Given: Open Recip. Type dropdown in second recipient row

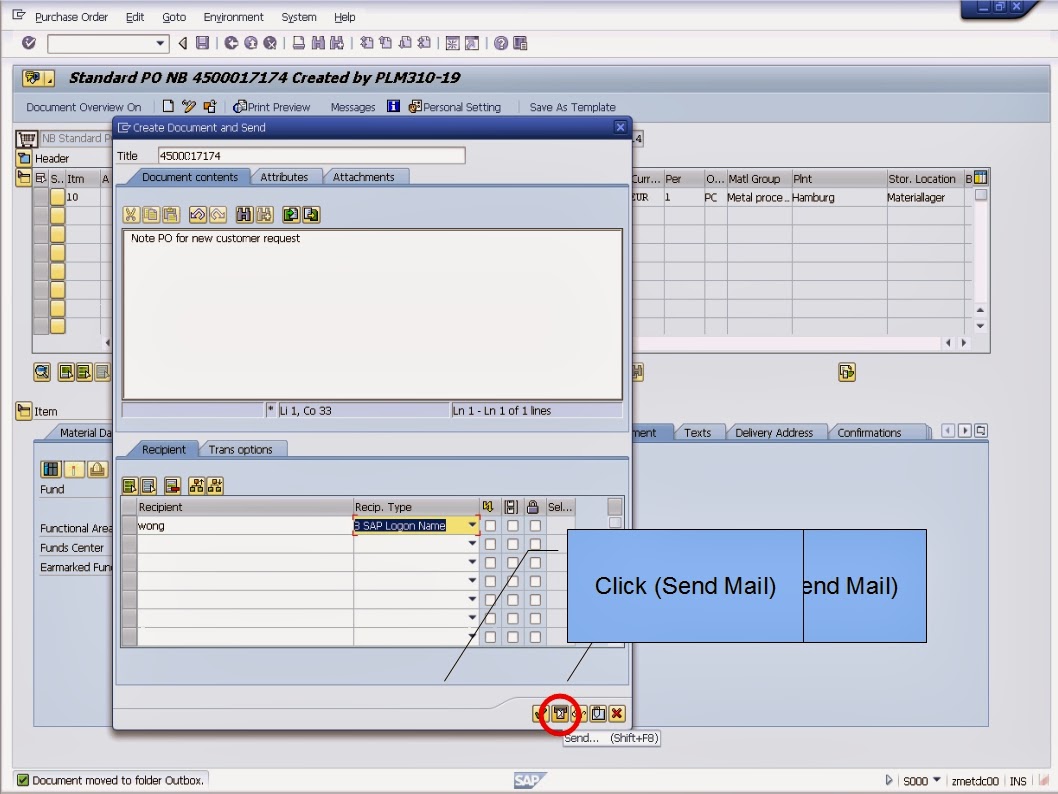Looking at the screenshot, I should 472,544.
